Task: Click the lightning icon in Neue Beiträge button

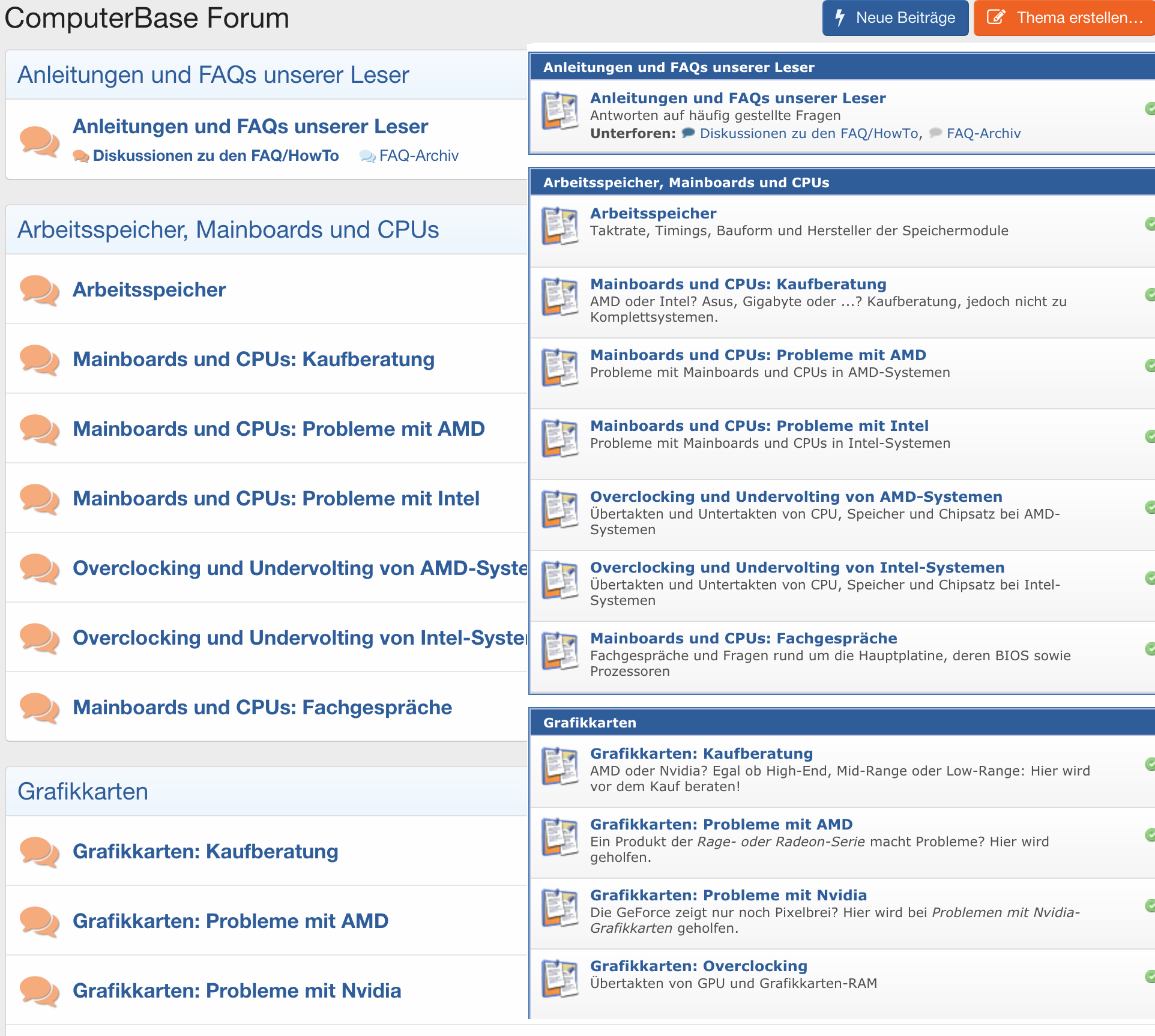Action: click(x=840, y=17)
